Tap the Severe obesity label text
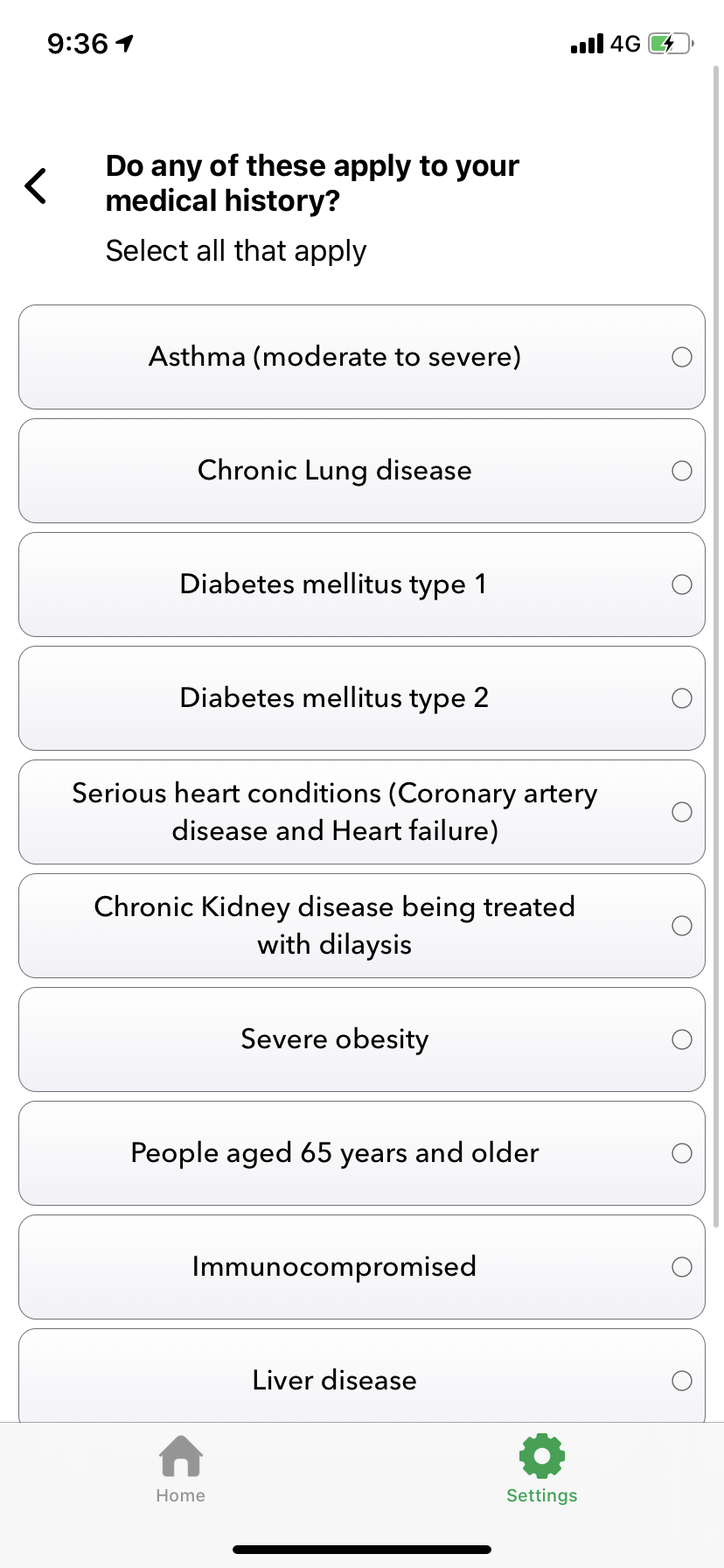 tap(335, 1039)
